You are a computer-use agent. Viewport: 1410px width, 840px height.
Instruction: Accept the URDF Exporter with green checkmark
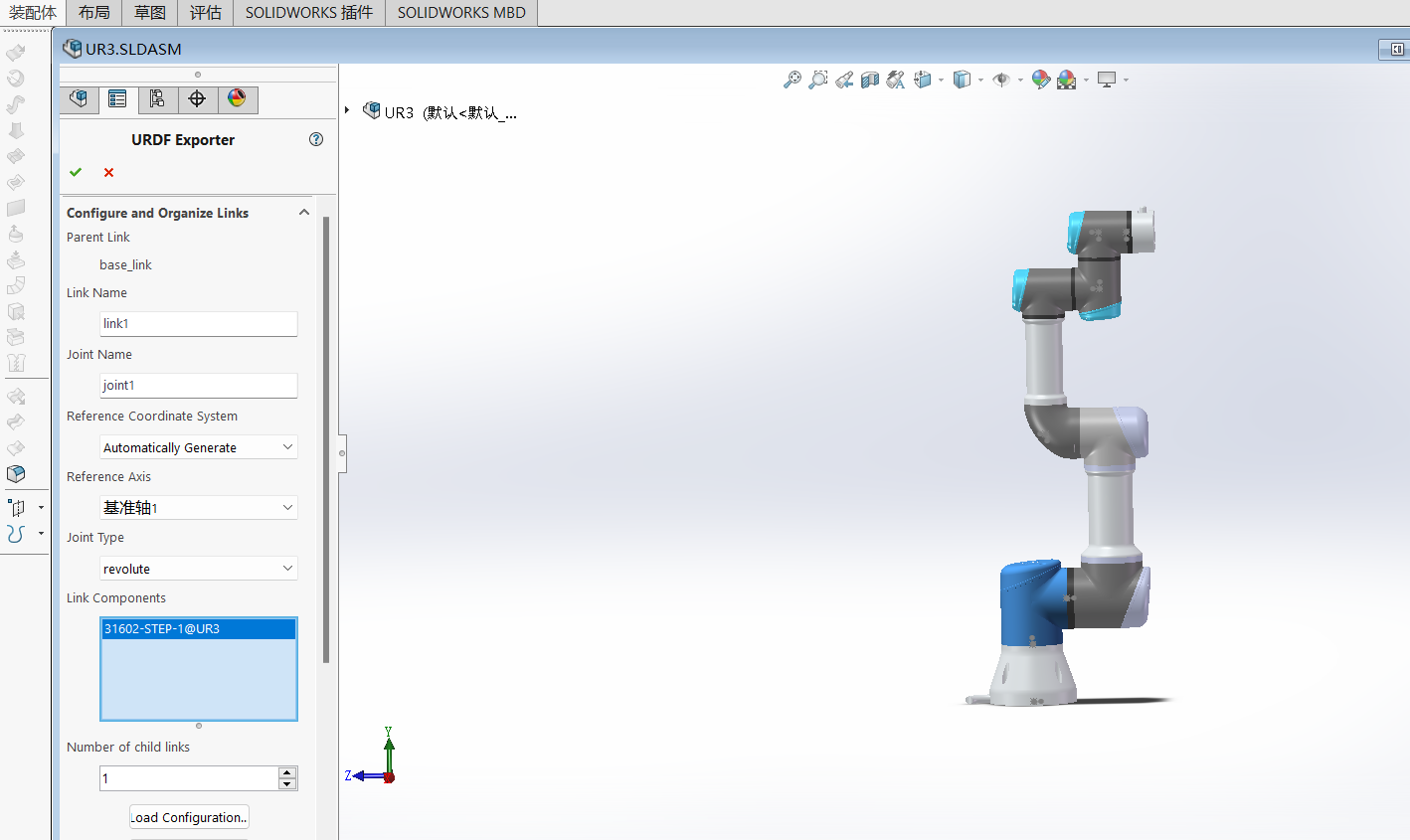click(x=76, y=171)
